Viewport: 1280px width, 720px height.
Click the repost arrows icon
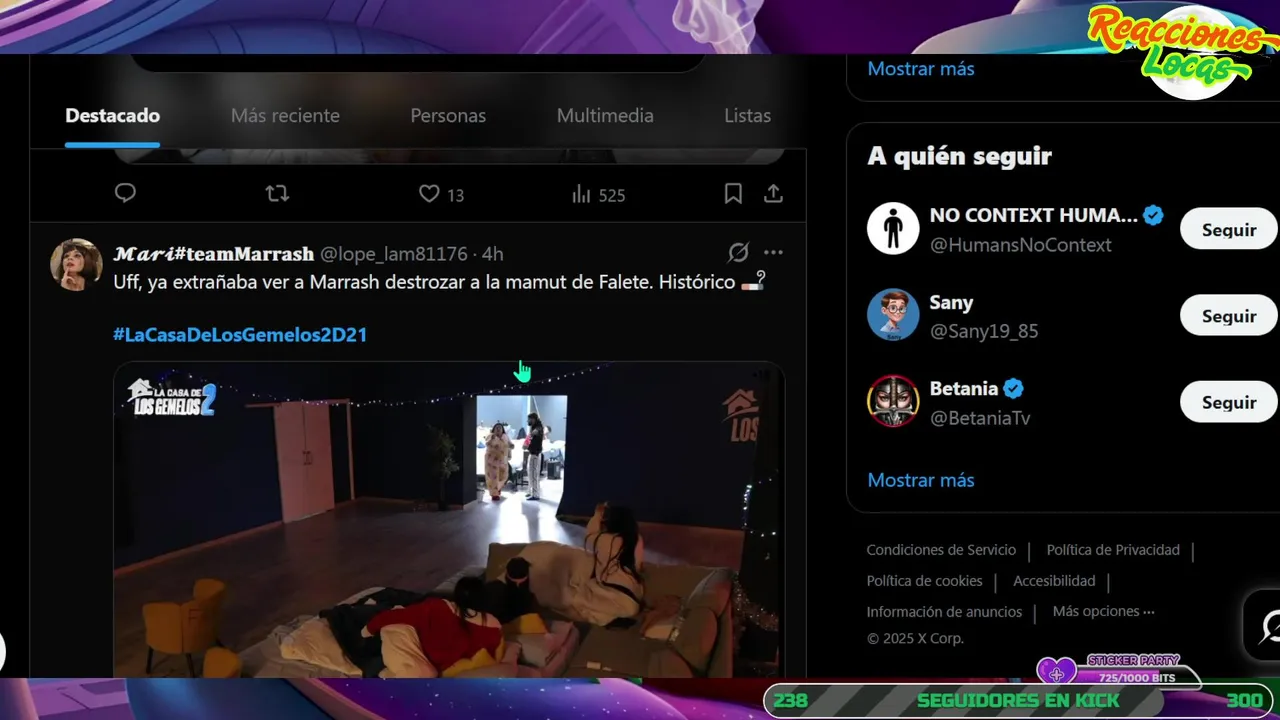(x=277, y=193)
